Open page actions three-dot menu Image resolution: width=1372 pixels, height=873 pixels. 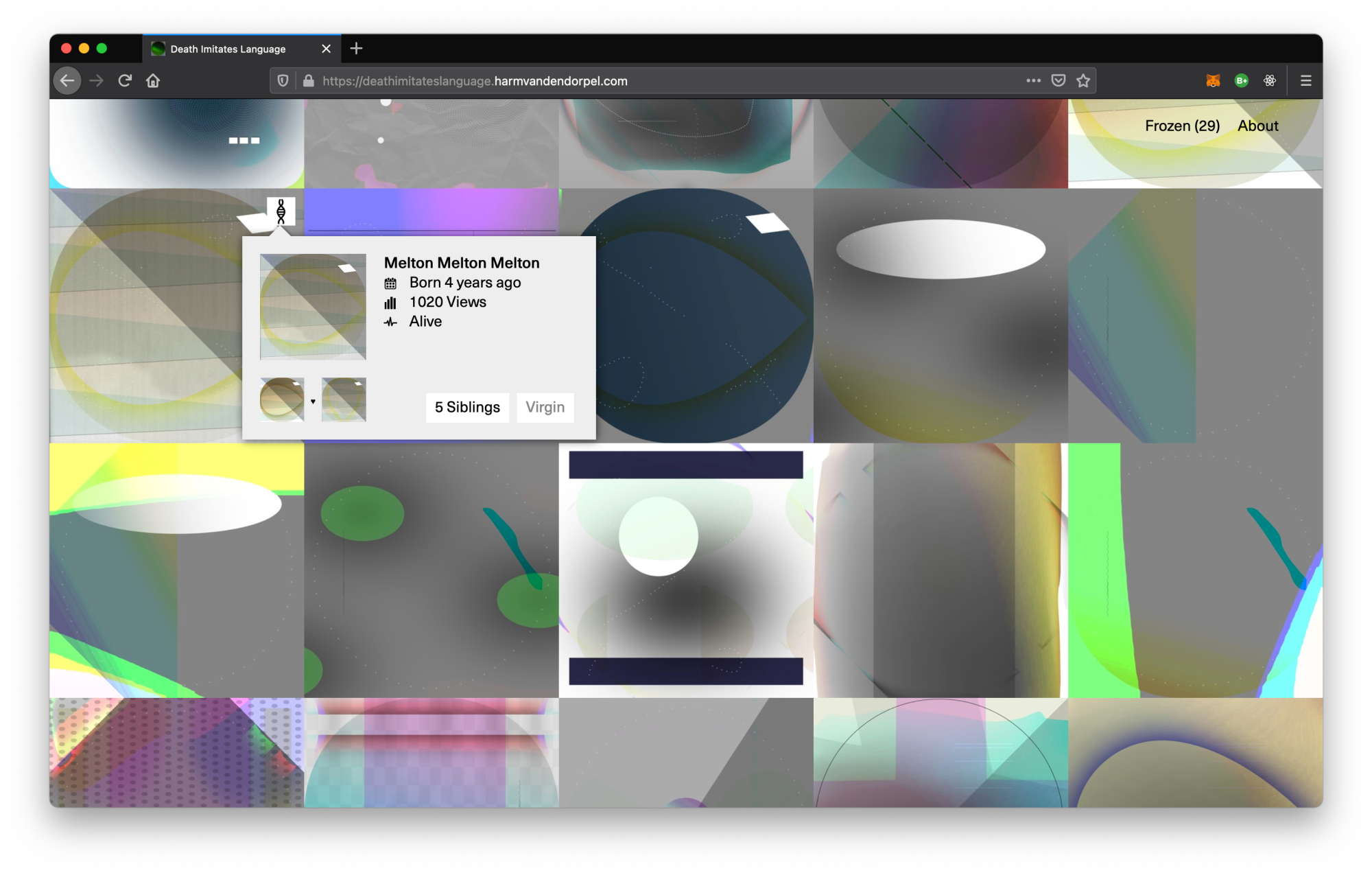(x=1033, y=81)
